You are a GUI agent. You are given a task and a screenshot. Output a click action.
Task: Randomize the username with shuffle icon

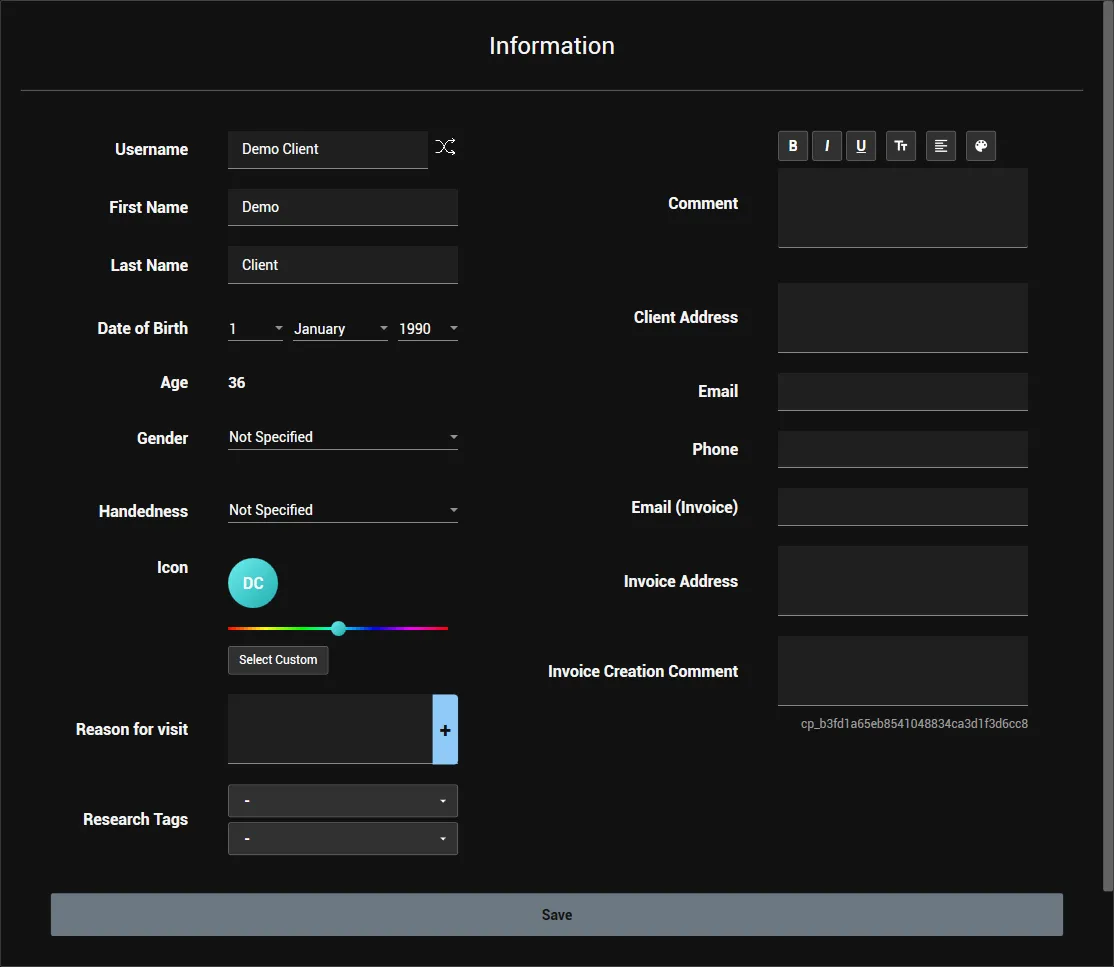(445, 147)
